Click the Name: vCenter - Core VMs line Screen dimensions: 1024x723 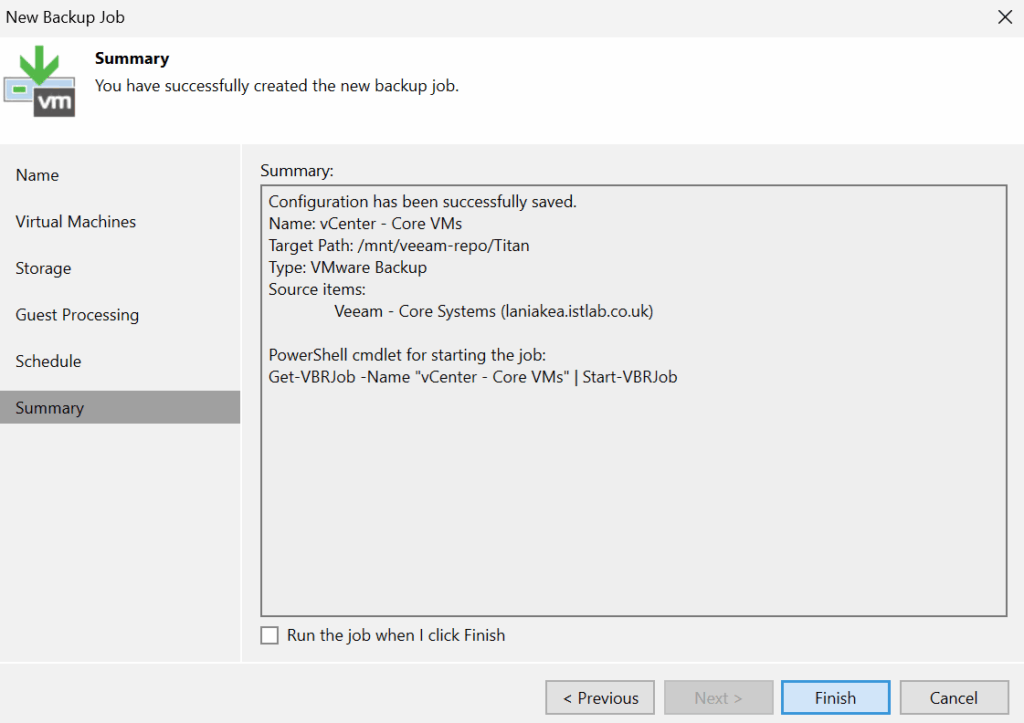point(365,223)
